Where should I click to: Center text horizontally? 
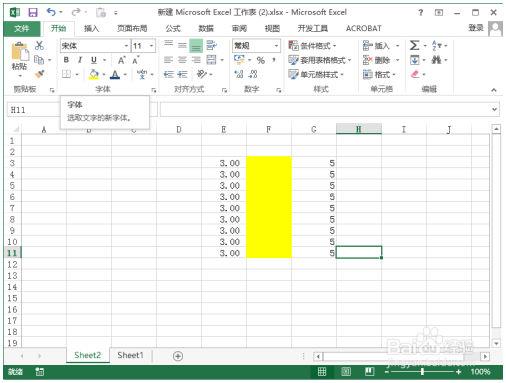182,60
